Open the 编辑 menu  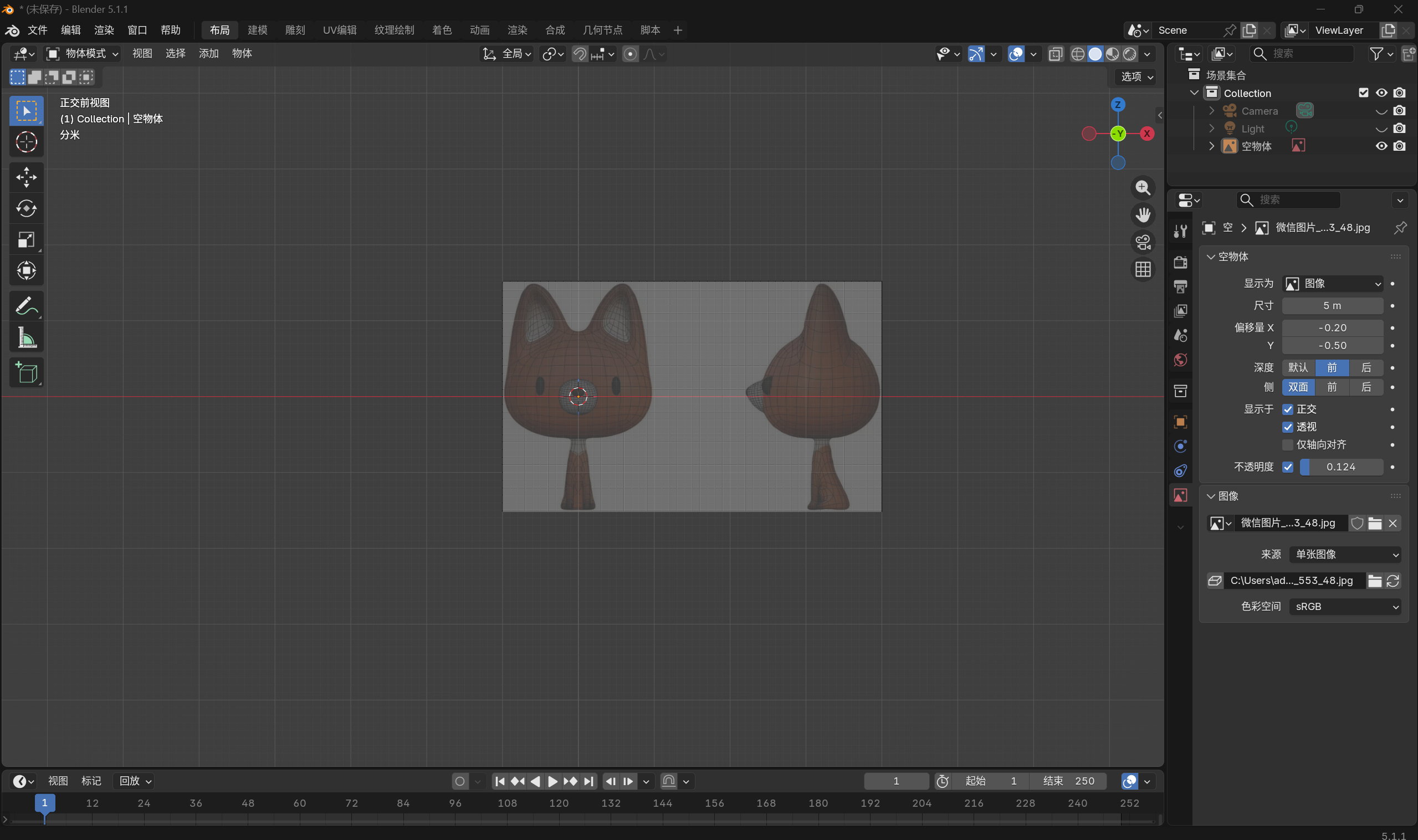point(71,30)
